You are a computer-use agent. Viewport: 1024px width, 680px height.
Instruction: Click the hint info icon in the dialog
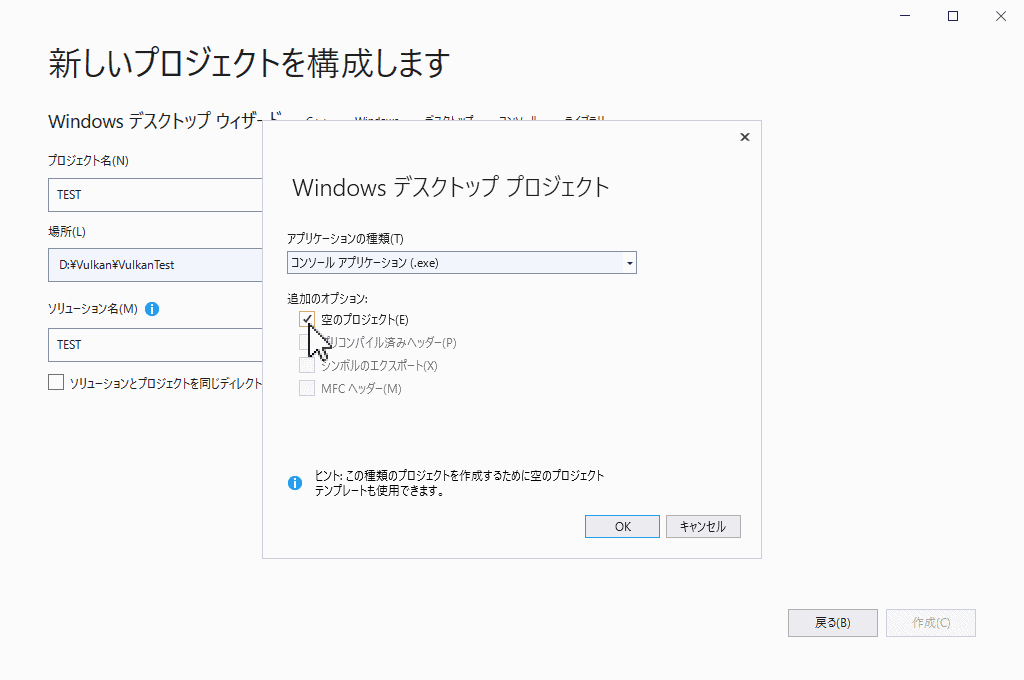(295, 483)
